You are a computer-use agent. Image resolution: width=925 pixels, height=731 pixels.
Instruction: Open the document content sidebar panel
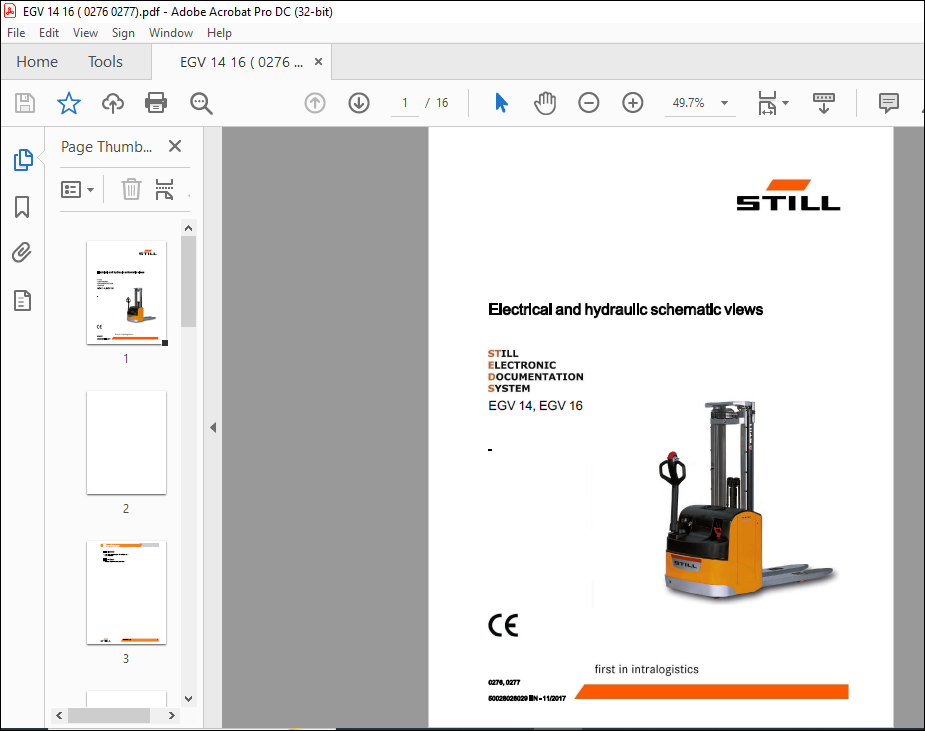[22, 300]
